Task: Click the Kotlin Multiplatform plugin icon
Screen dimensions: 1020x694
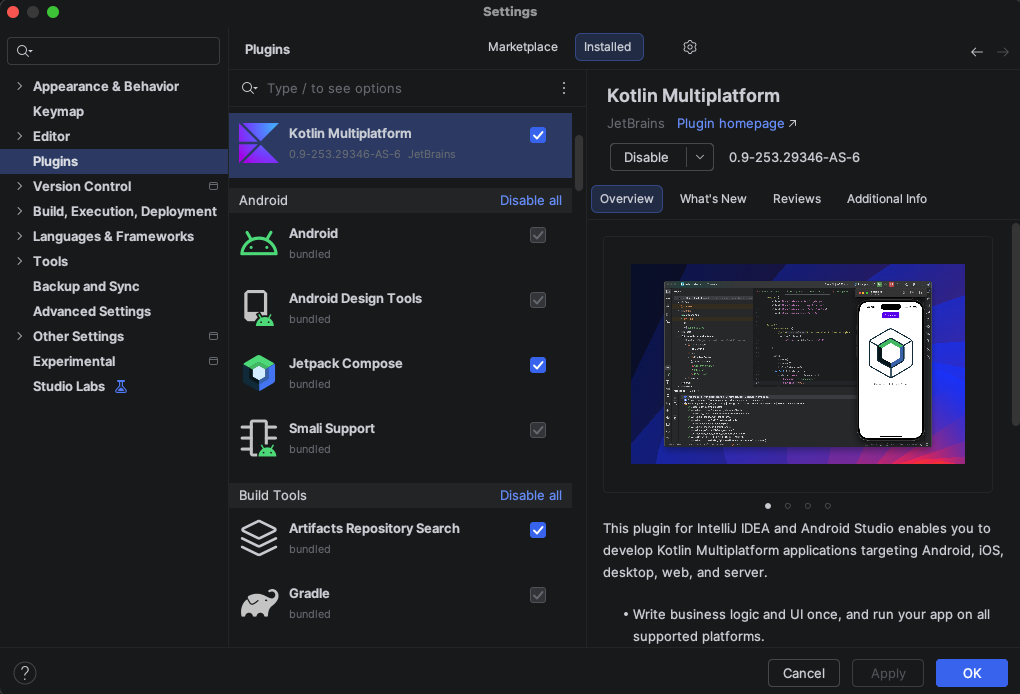Action: pos(258,143)
